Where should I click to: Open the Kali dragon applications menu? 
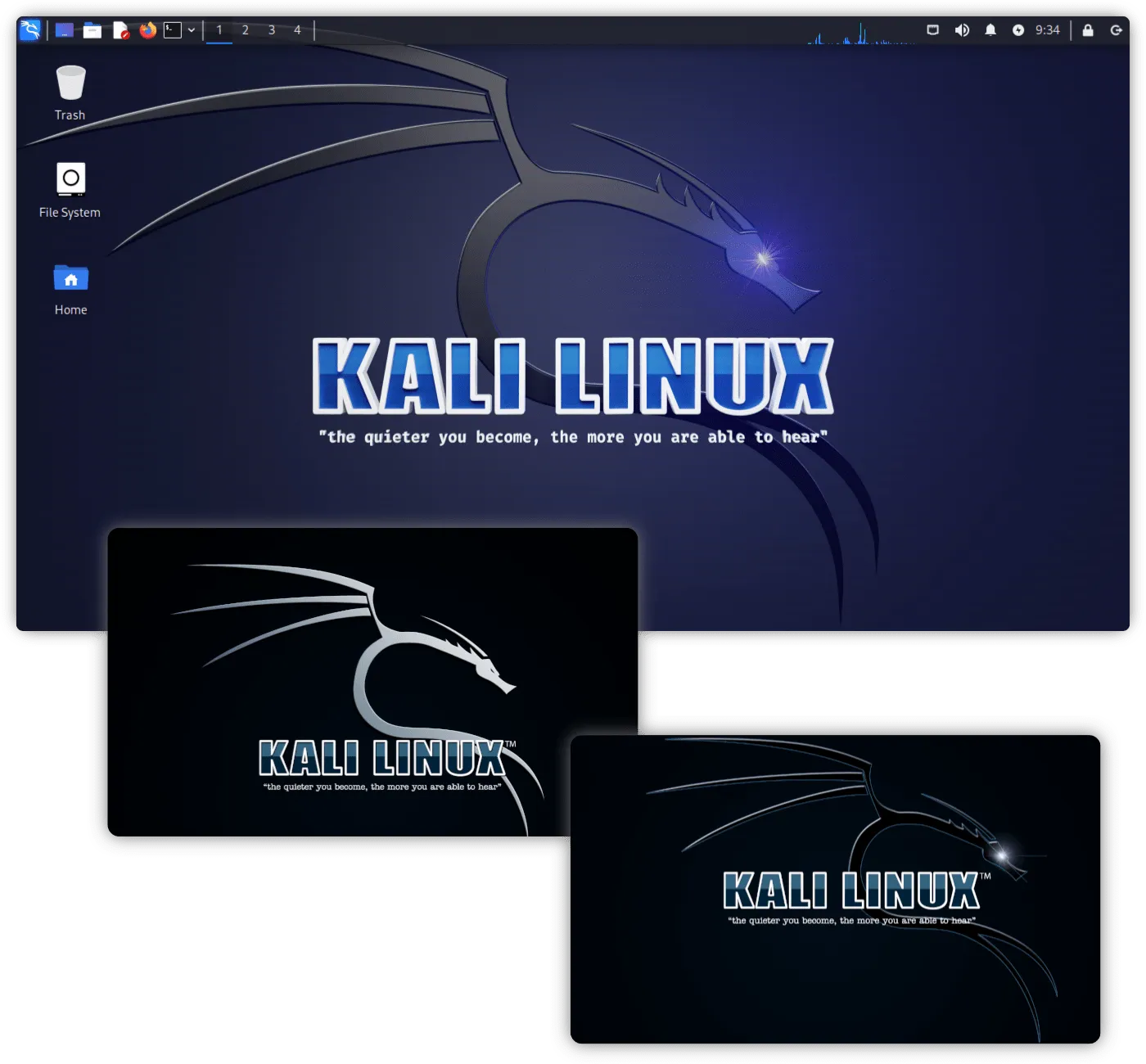click(29, 30)
